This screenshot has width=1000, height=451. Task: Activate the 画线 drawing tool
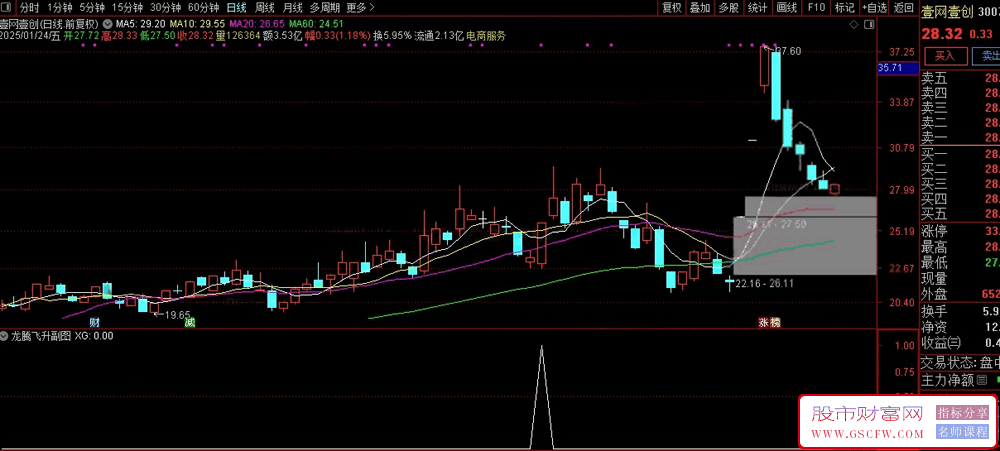click(787, 8)
